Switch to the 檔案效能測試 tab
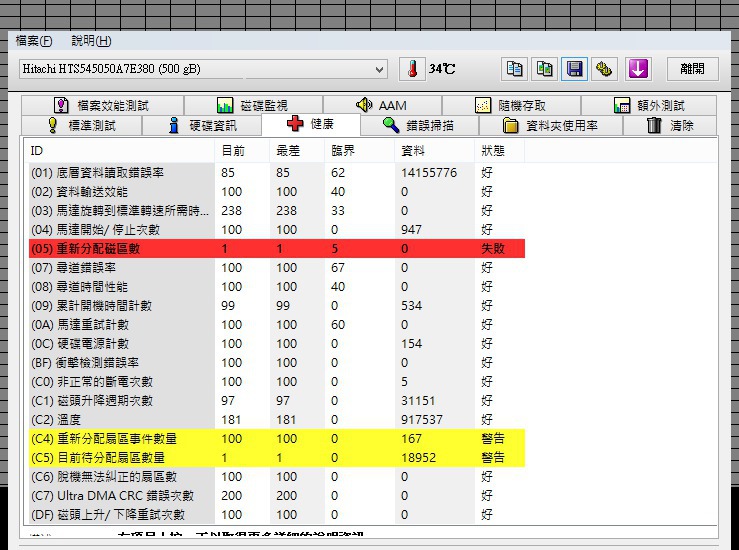 102,105
